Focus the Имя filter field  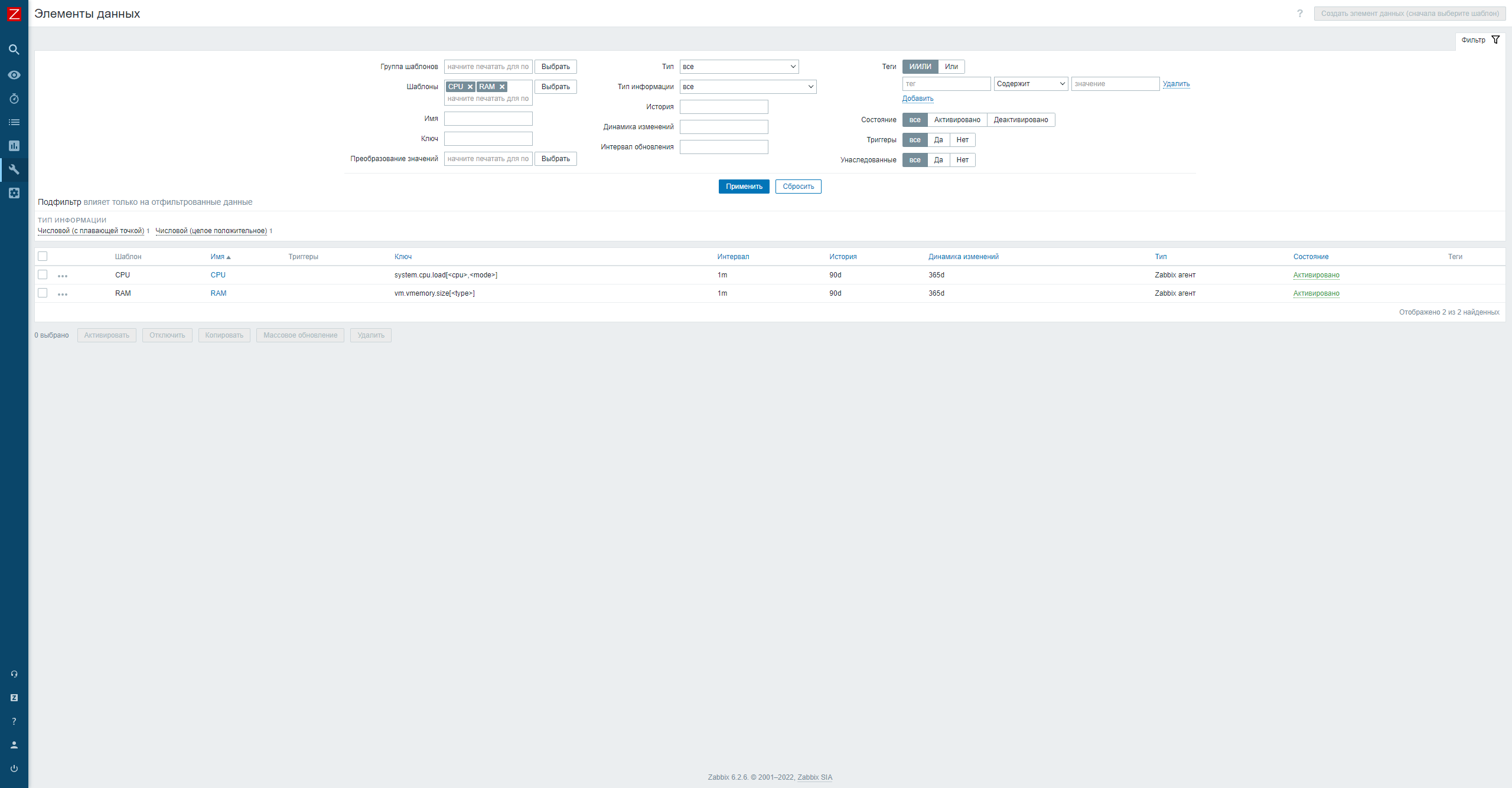click(488, 119)
